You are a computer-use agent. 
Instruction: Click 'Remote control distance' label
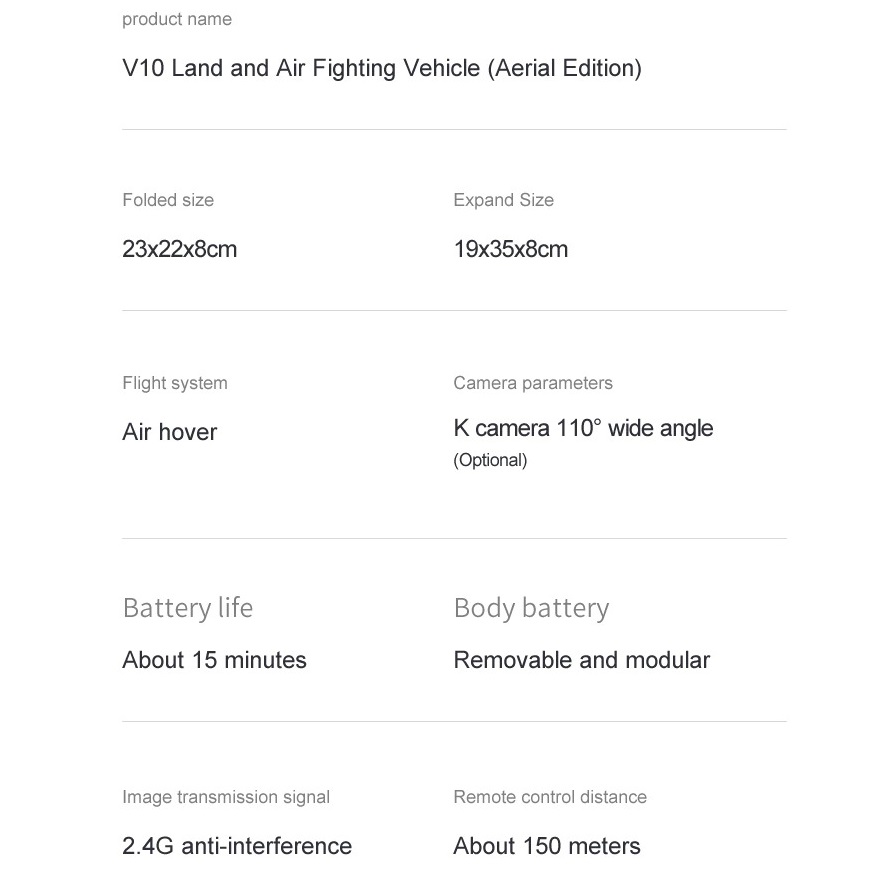tap(550, 797)
